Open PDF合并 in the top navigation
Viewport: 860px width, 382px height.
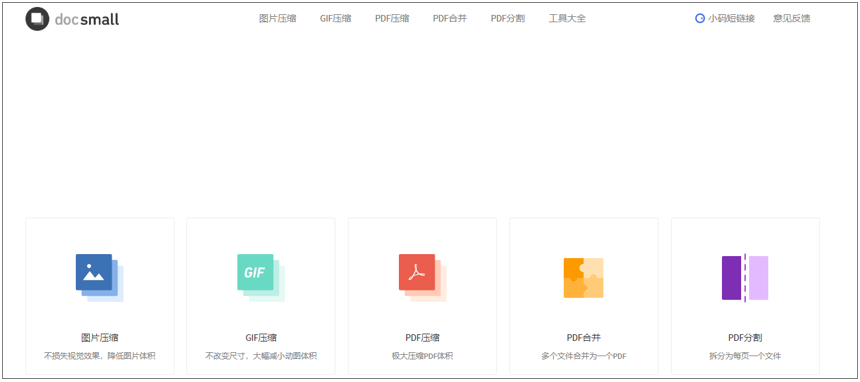450,18
